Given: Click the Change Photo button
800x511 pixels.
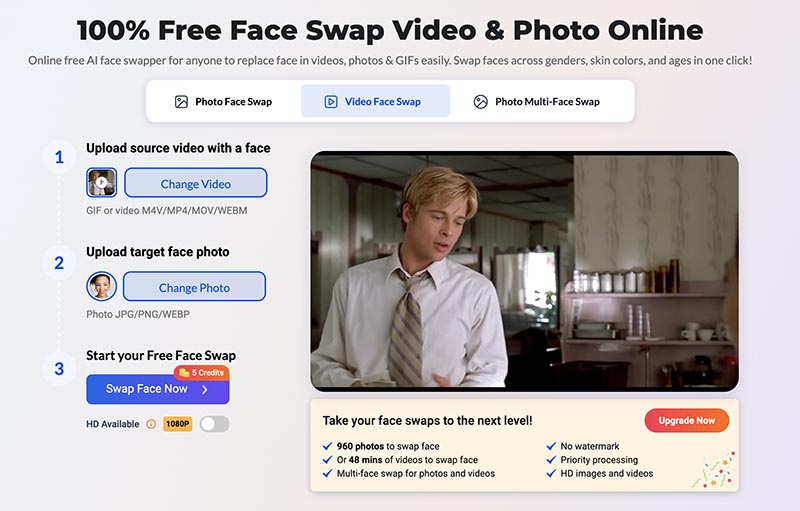Looking at the screenshot, I should tap(194, 287).
